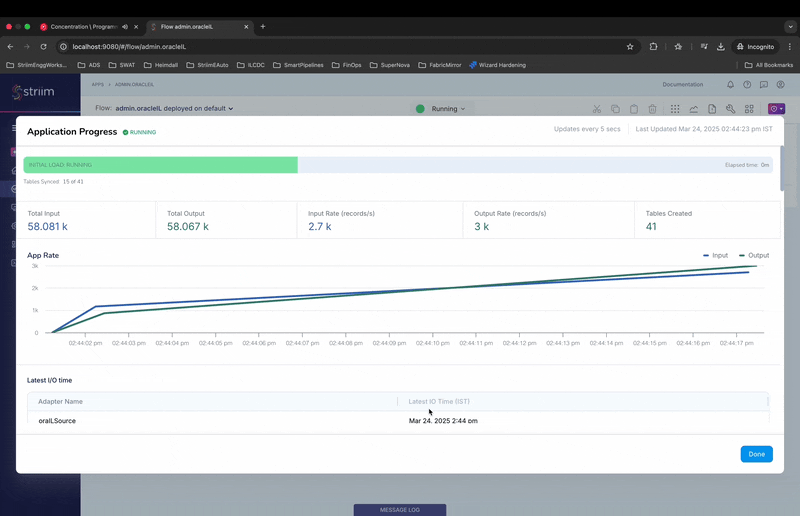Click the Input Rate value 2.7 k
The height and width of the screenshot is (516, 800).
319,227
